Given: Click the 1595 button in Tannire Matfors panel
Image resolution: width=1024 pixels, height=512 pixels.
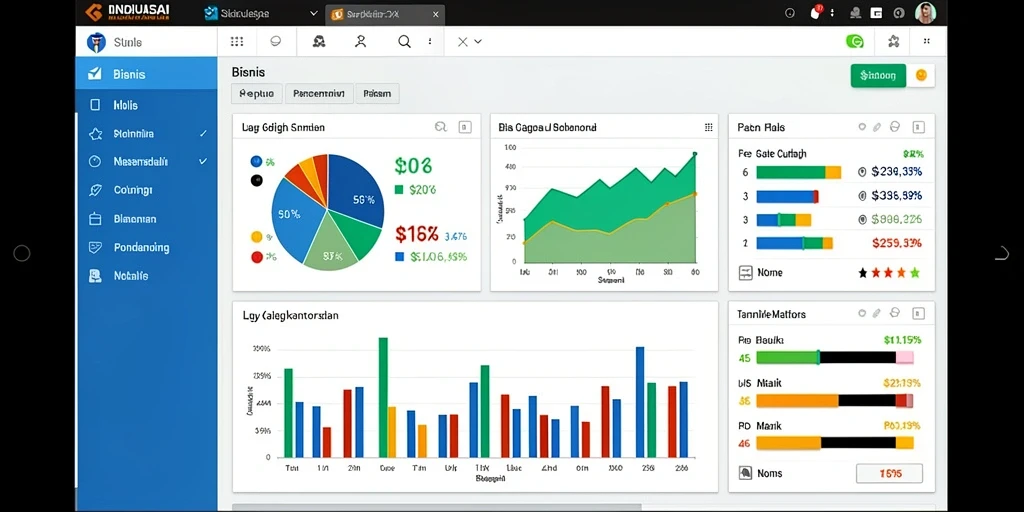Looking at the screenshot, I should click(889, 473).
